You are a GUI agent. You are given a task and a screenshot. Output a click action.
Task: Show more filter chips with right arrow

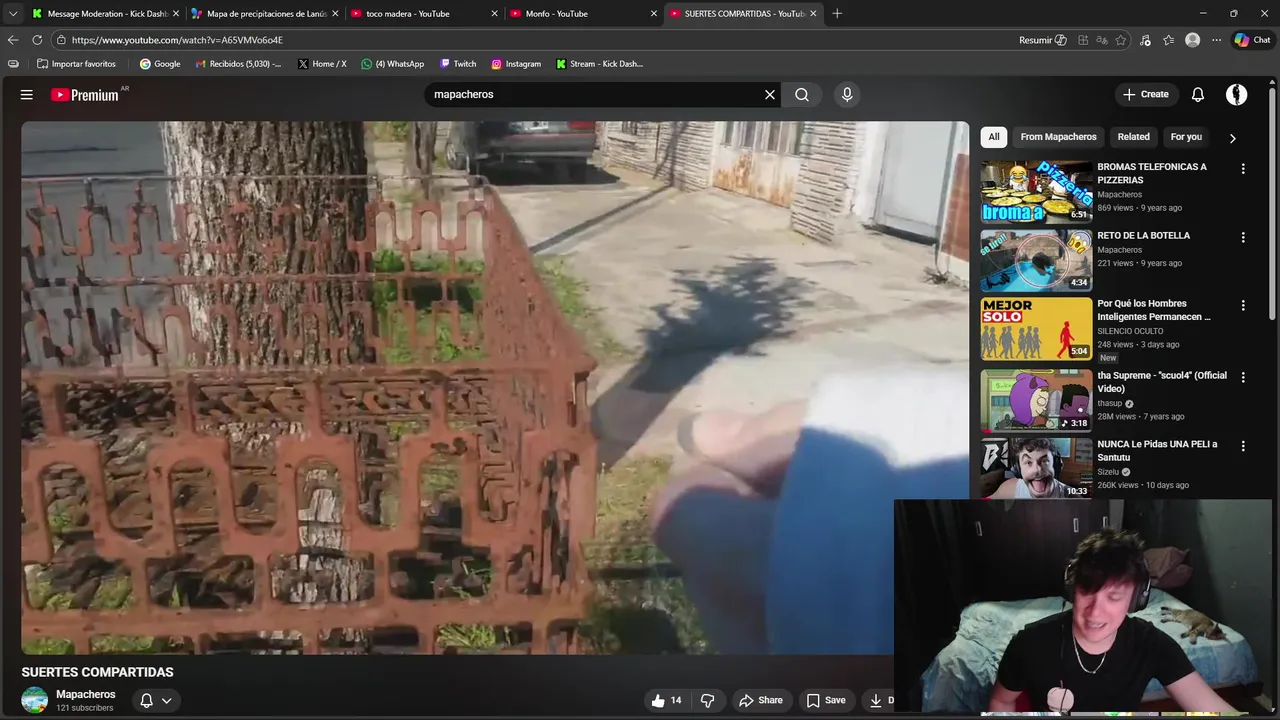coord(1232,138)
